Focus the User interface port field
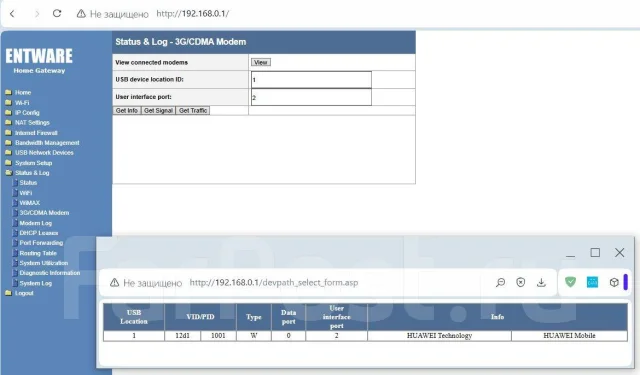The width and height of the screenshot is (640, 375). coord(311,97)
